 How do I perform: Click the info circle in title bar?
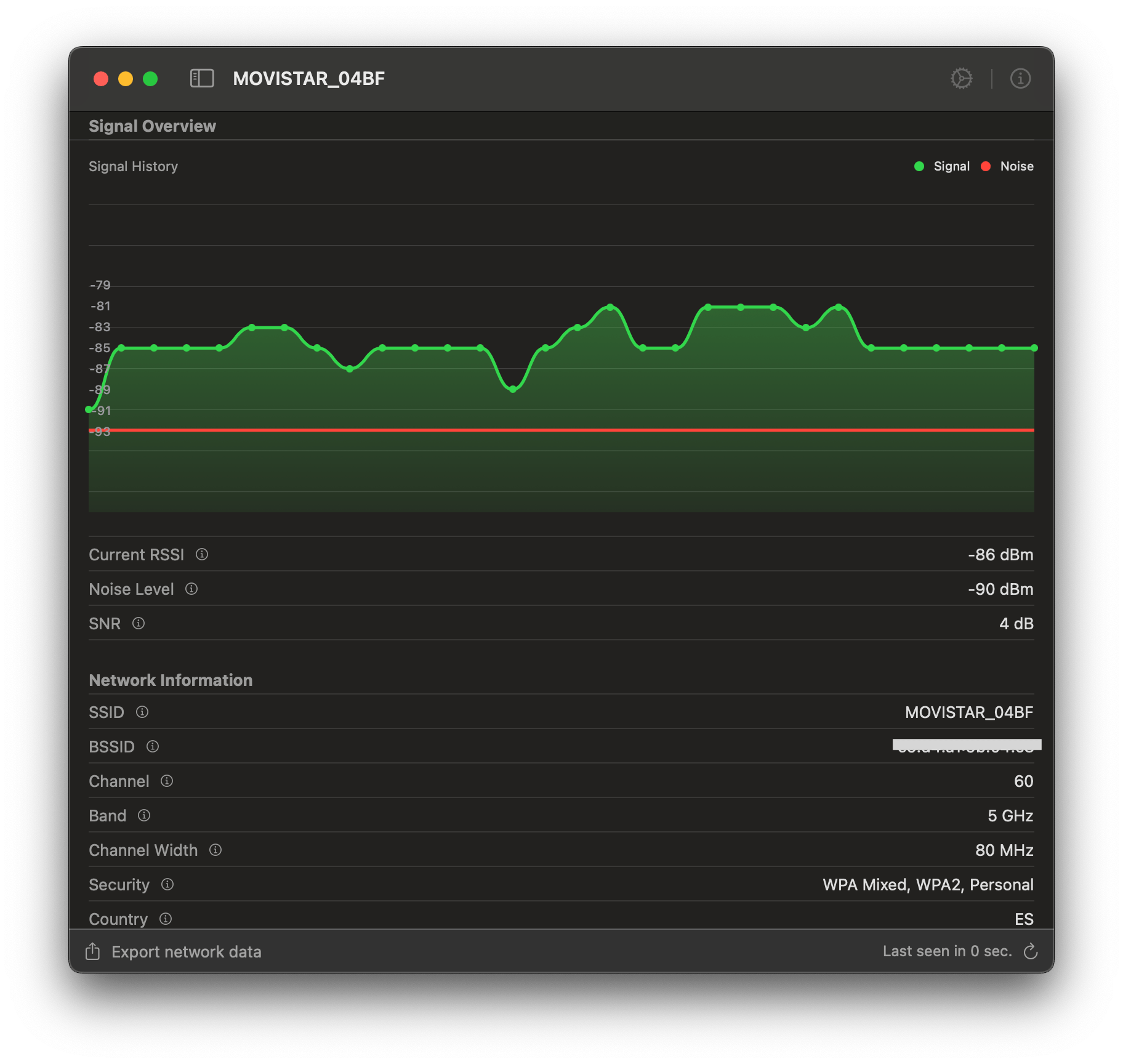[1020, 79]
